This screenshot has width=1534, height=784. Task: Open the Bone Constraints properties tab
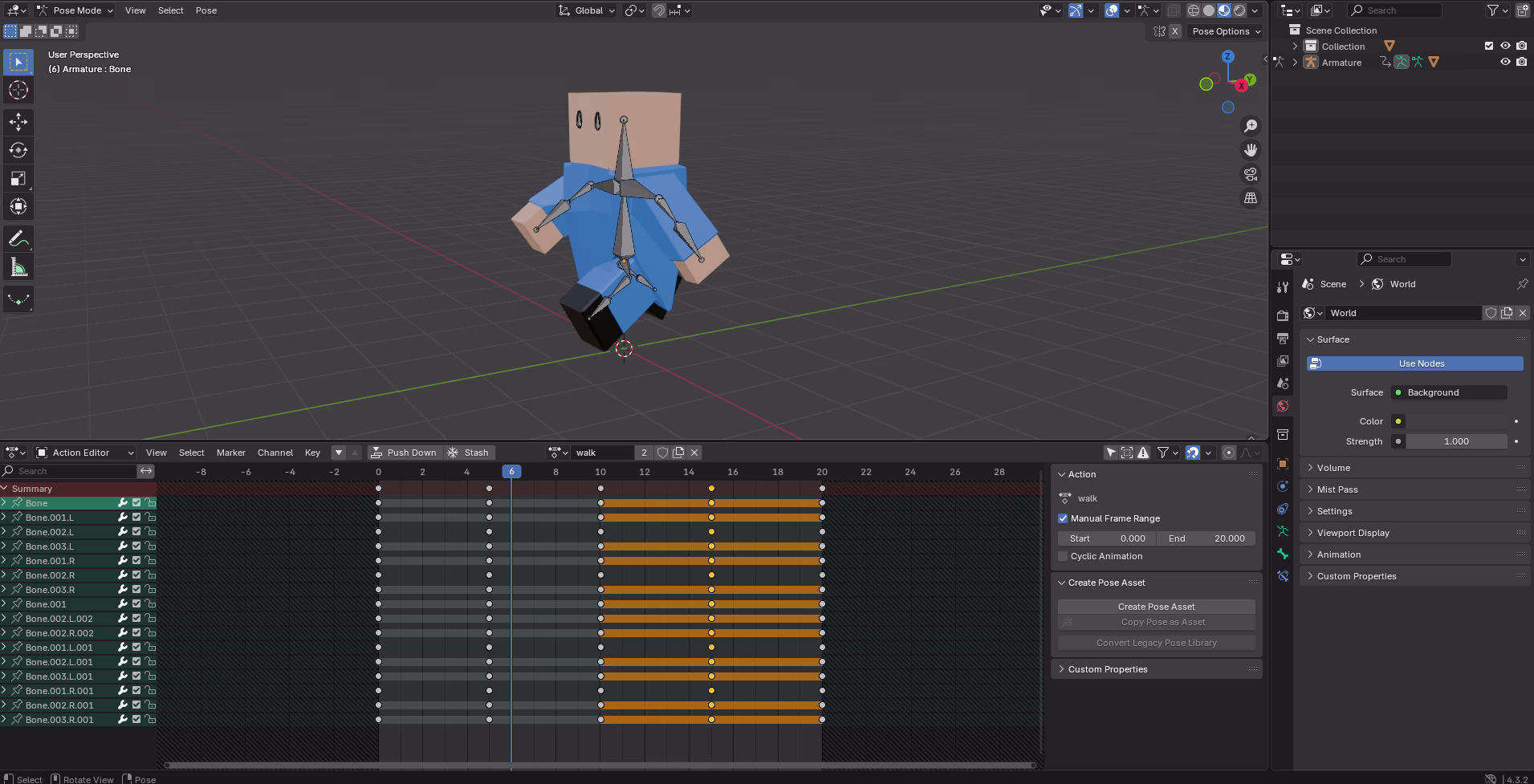1283,576
